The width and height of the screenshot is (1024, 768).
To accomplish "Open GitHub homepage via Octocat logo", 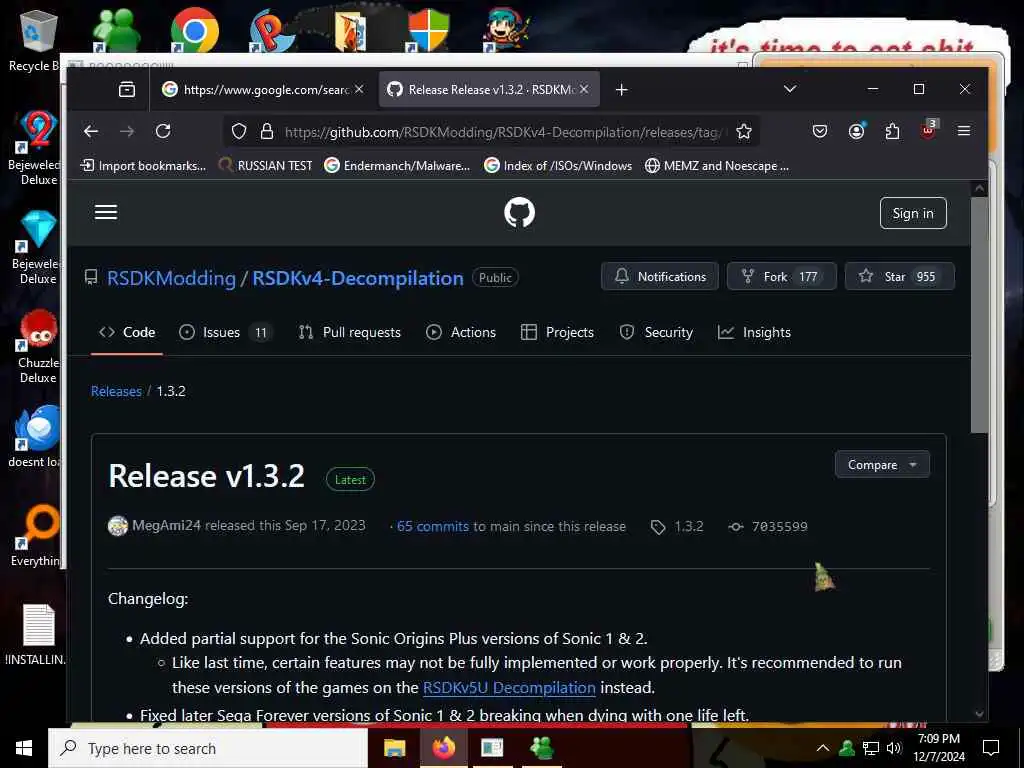I will pos(519,213).
